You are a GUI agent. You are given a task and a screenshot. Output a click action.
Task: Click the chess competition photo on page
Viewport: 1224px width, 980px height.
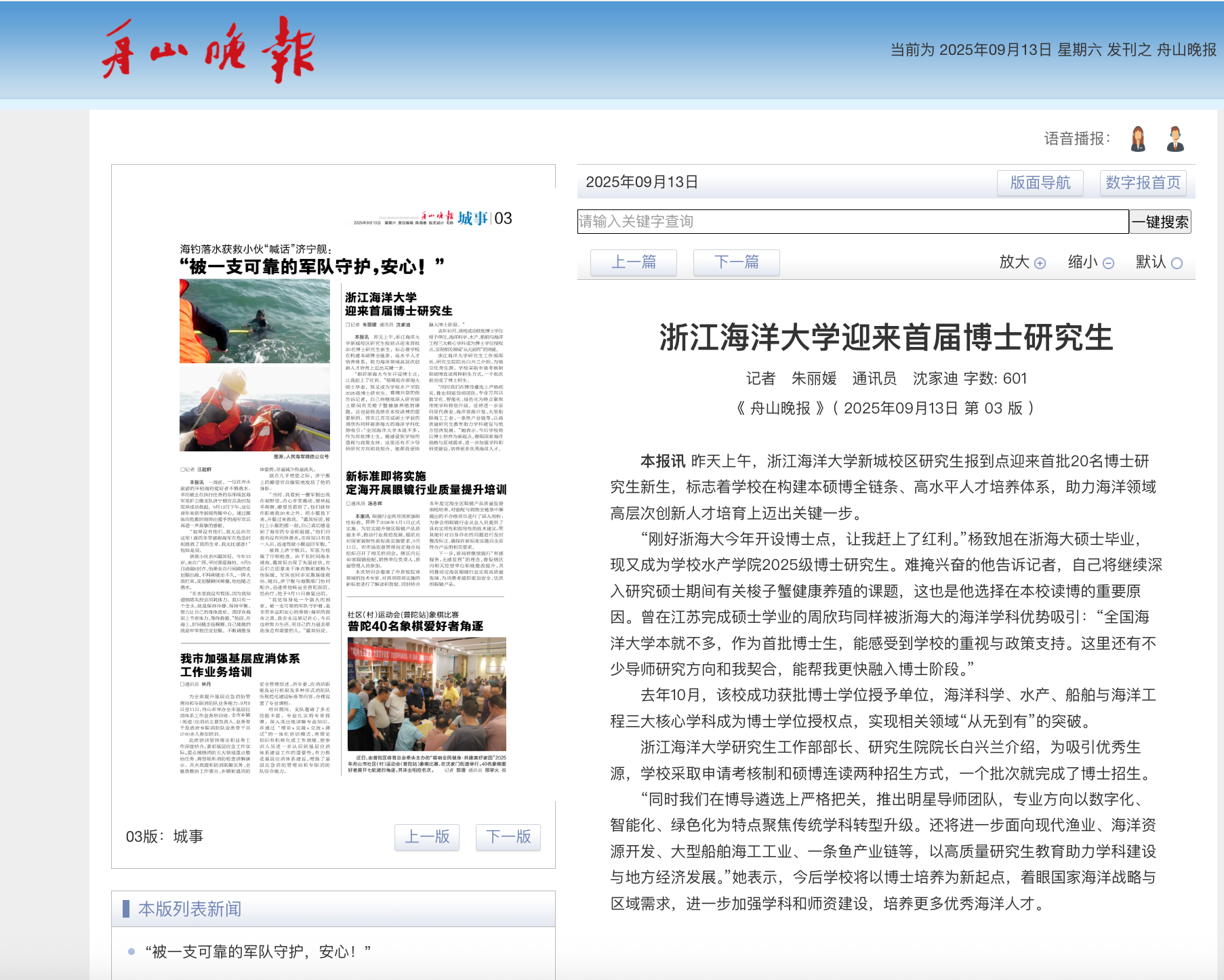pyautogui.click(x=427, y=694)
